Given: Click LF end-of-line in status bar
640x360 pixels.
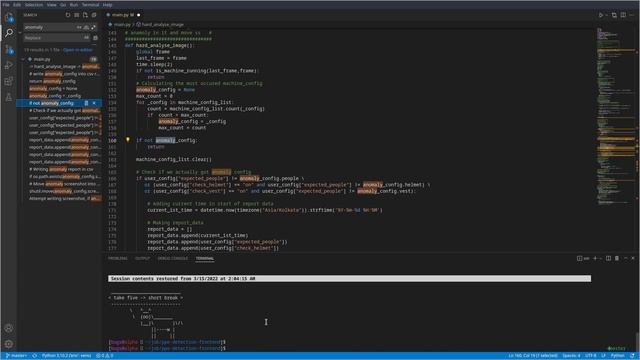Looking at the screenshot, I should (603, 356).
